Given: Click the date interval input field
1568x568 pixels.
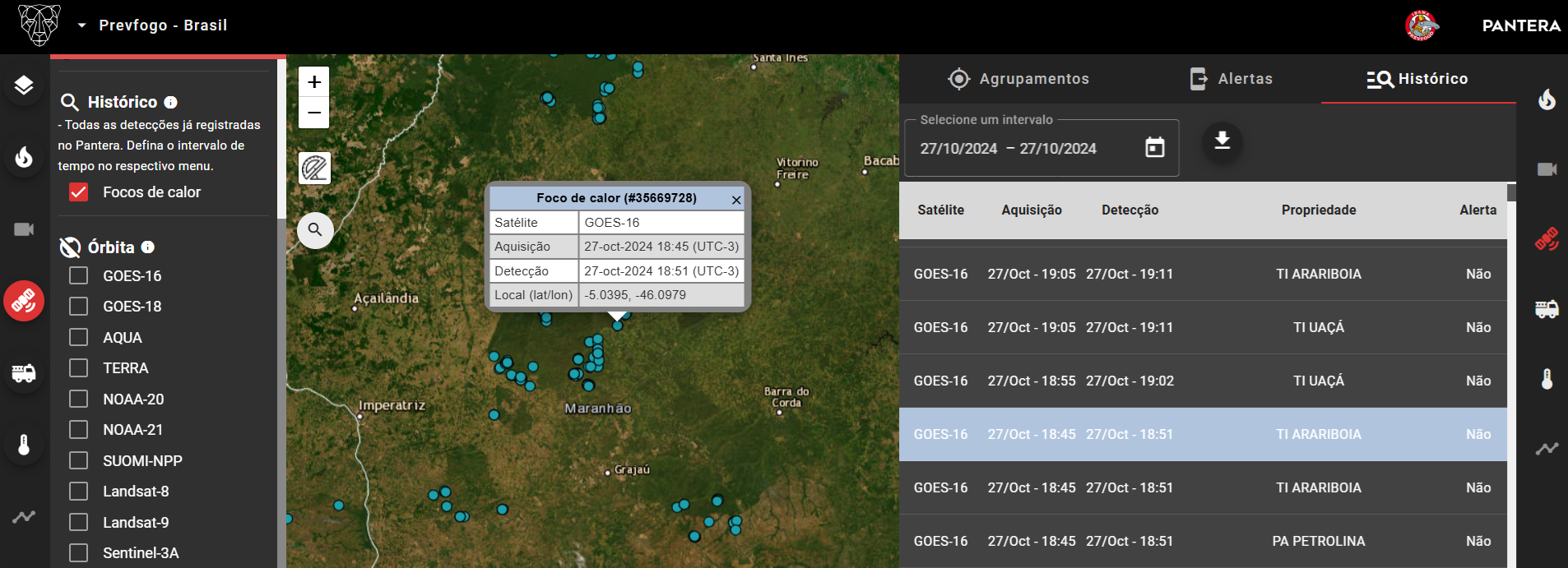Looking at the screenshot, I should pos(1041,148).
